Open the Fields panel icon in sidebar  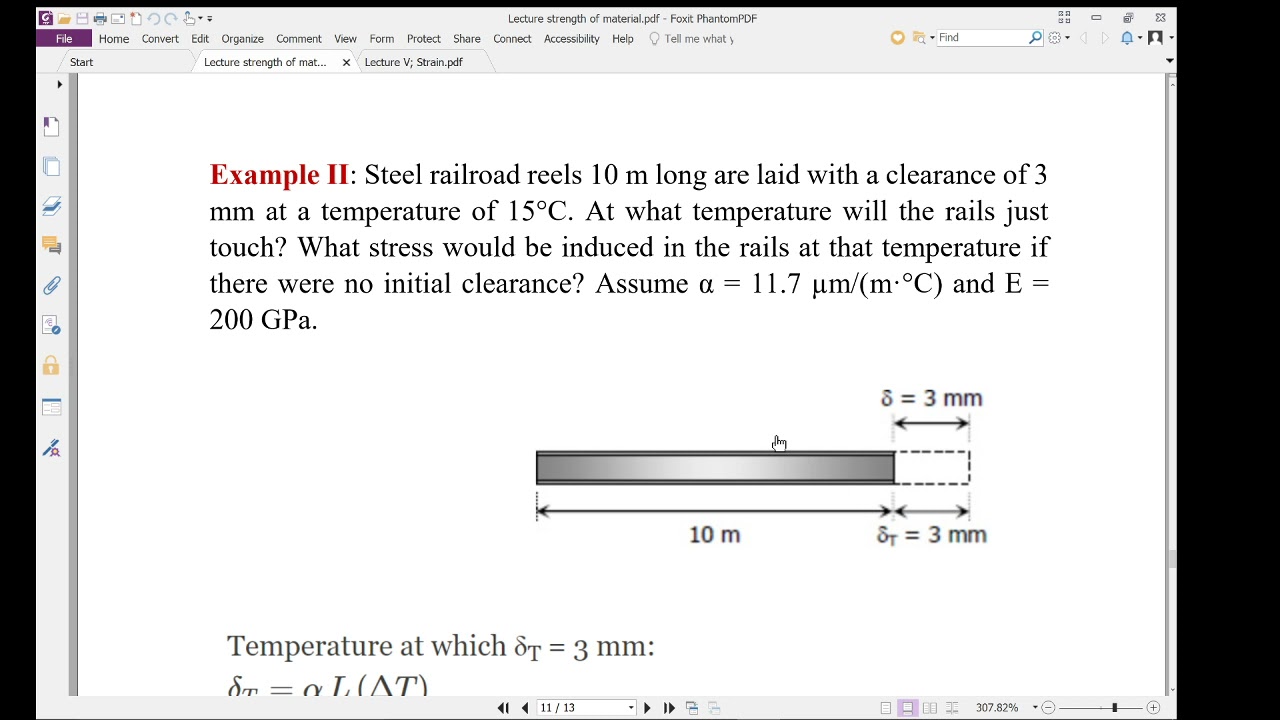(x=52, y=407)
